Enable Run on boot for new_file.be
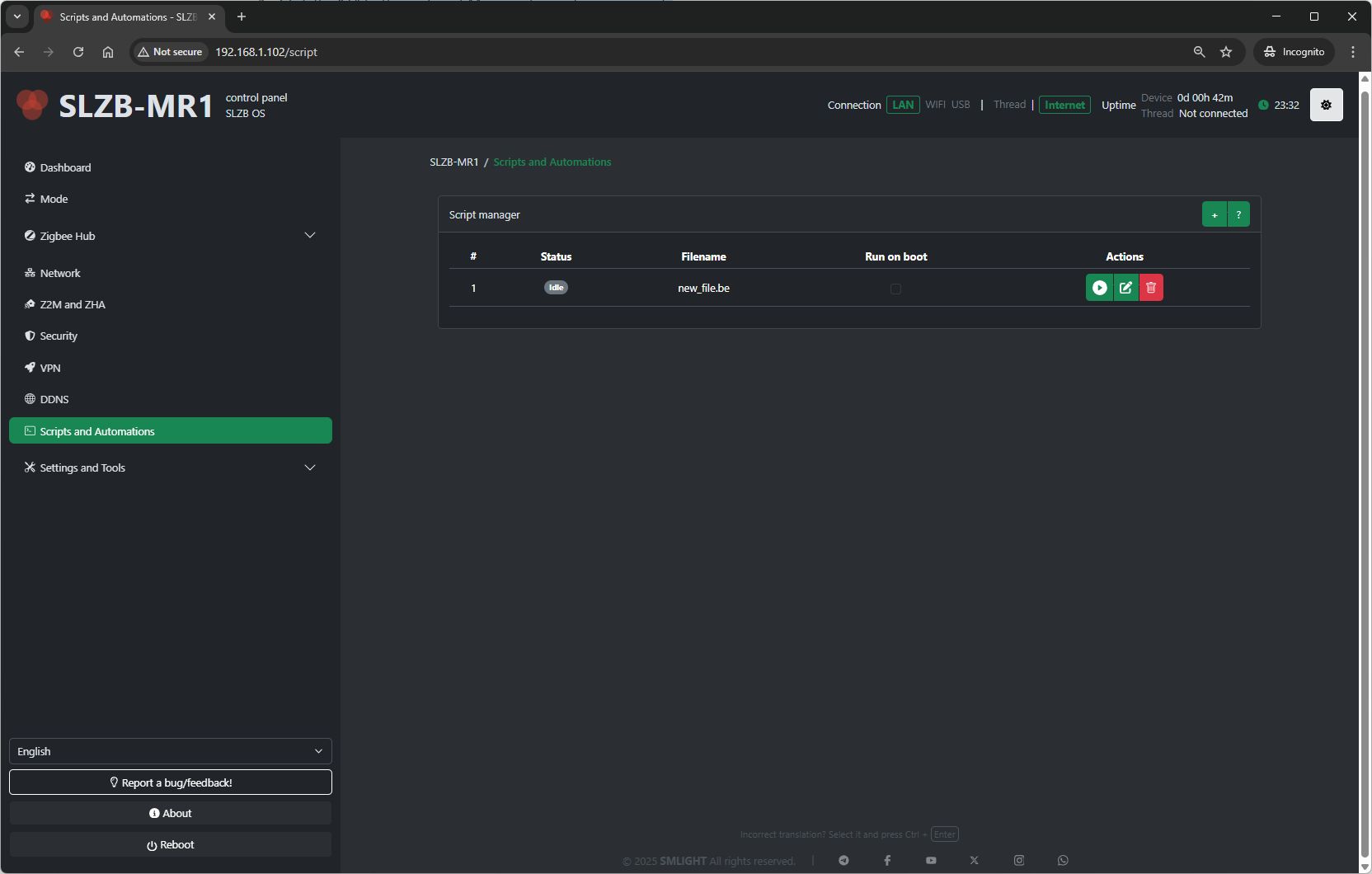The height and width of the screenshot is (874, 1372). coord(895,289)
